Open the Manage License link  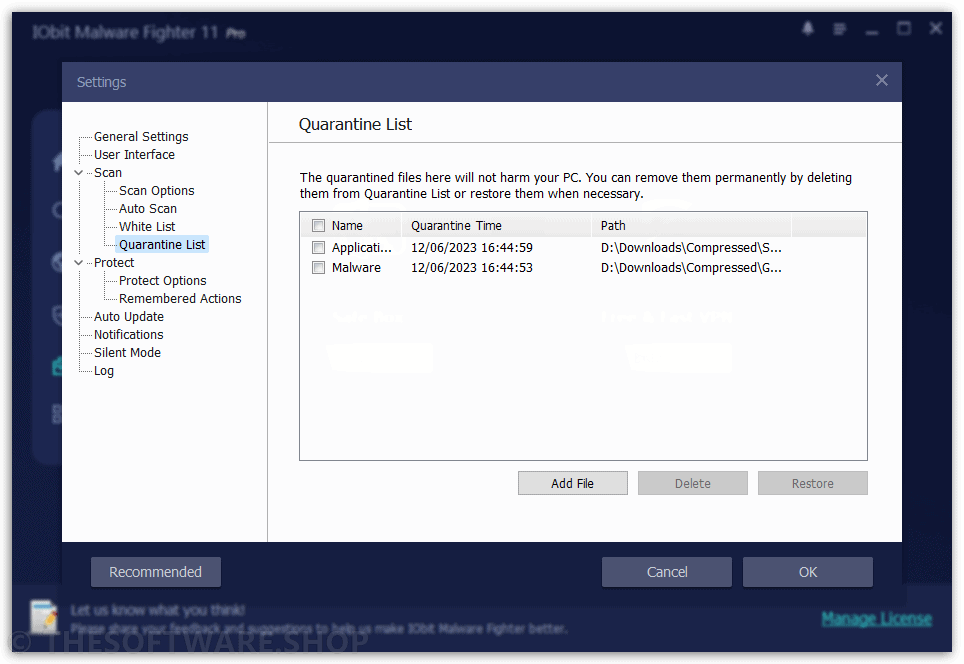click(x=877, y=619)
